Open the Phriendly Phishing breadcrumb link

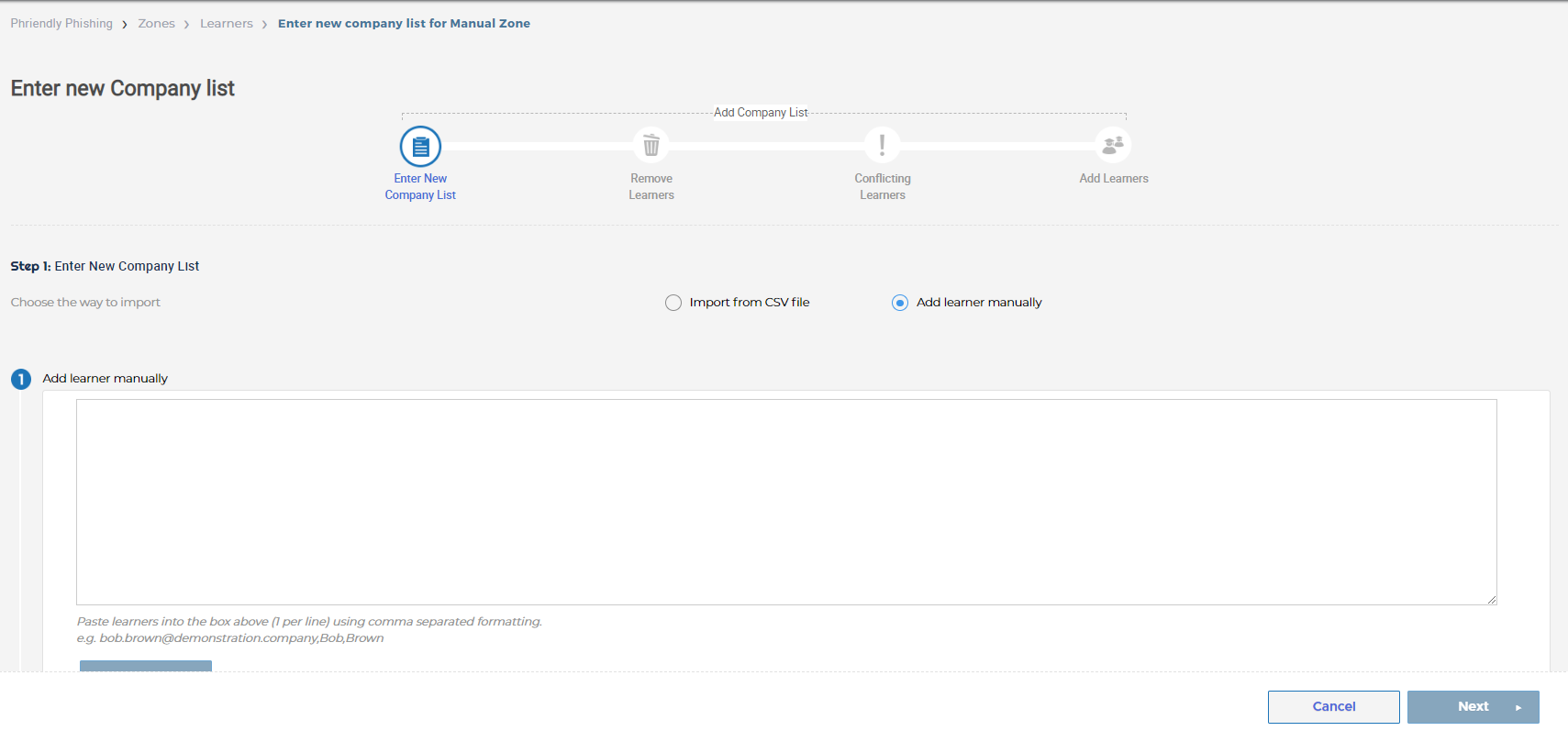(61, 24)
